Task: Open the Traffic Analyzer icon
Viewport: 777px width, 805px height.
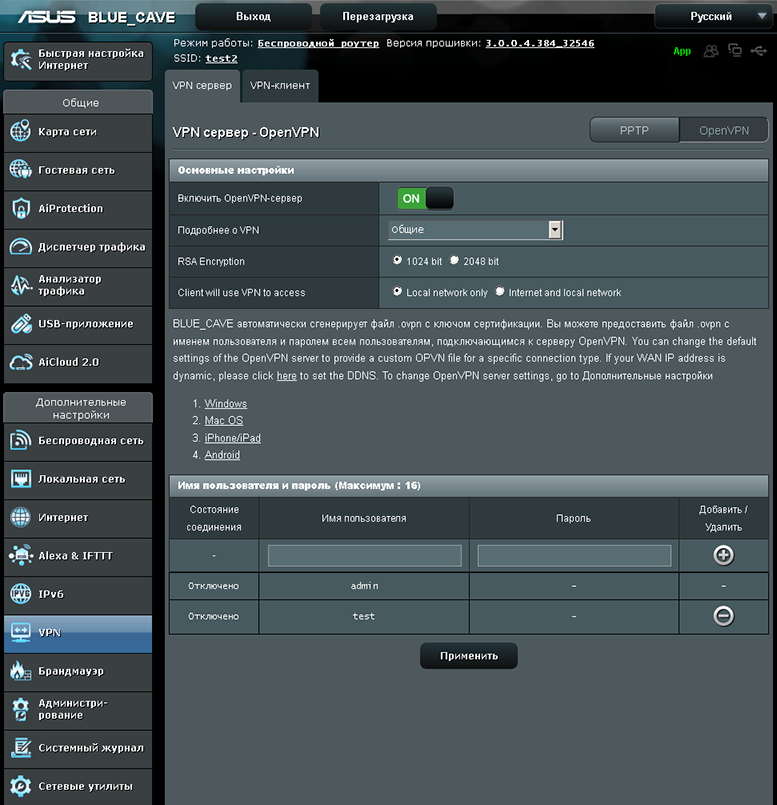Action: [x=21, y=285]
